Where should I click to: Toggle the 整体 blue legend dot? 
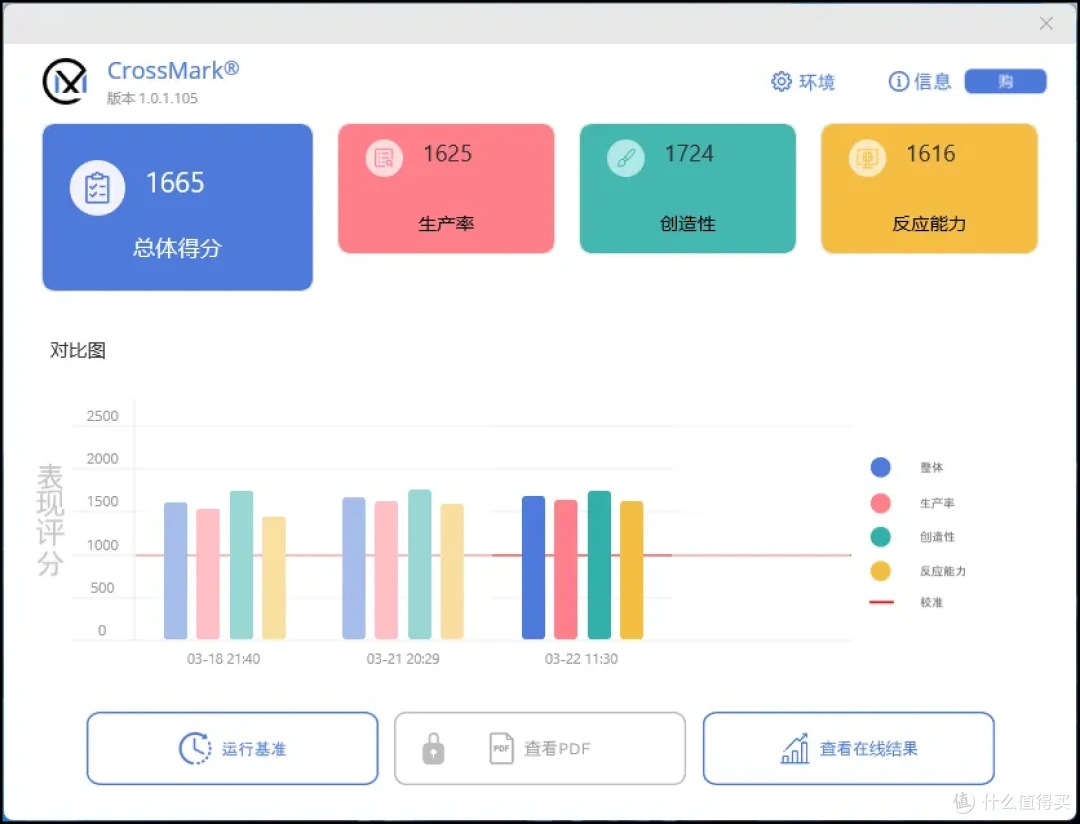pyautogui.click(x=880, y=467)
